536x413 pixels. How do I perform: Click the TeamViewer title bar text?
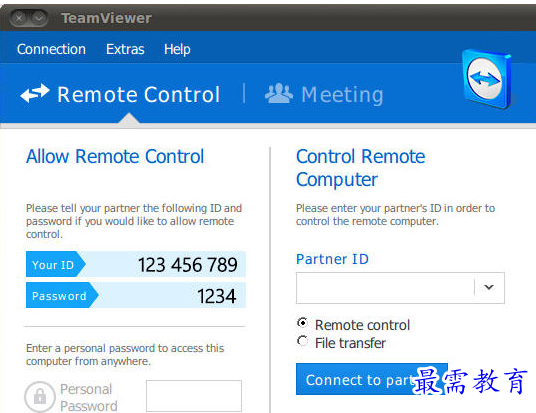point(106,18)
